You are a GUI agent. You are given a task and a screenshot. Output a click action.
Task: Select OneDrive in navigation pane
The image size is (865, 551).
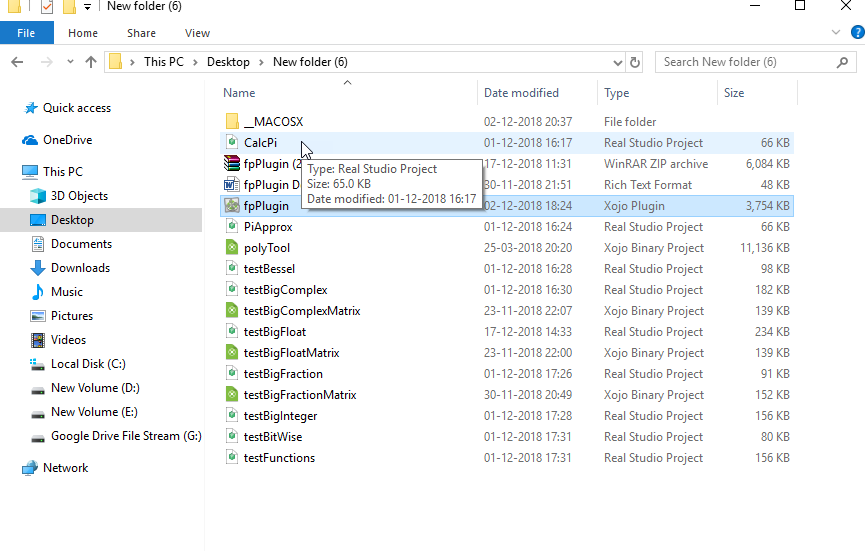point(67,140)
